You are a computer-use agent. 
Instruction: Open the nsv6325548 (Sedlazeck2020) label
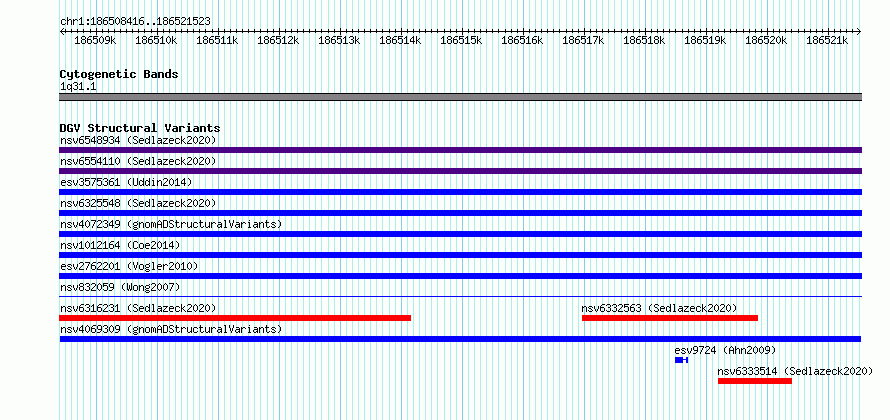point(138,203)
